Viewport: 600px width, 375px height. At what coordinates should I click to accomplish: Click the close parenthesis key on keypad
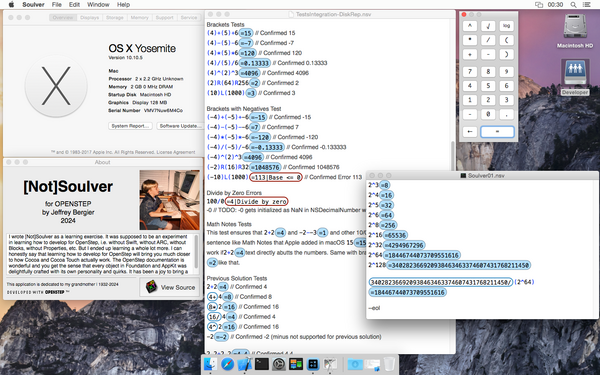(x=506, y=54)
